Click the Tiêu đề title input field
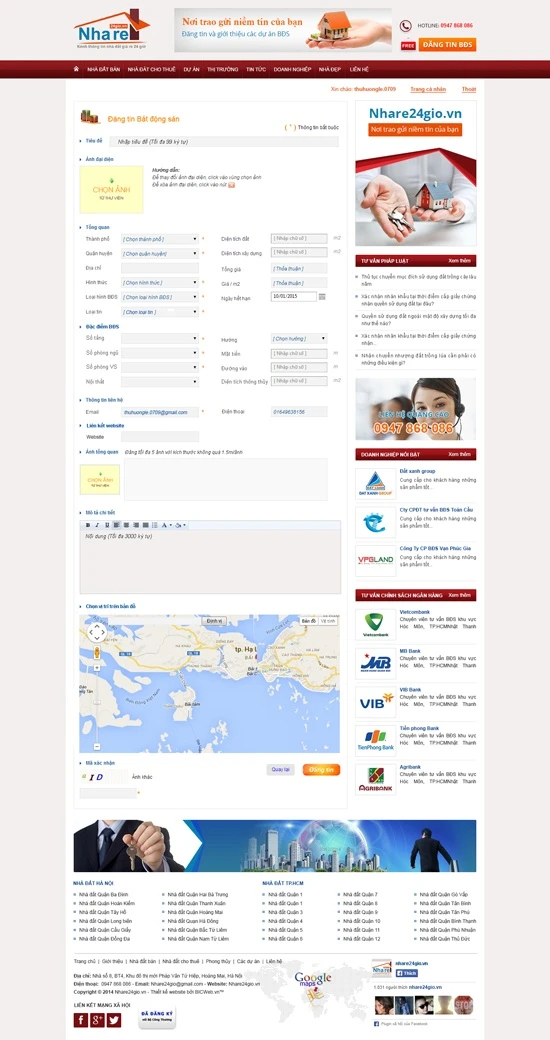The image size is (550, 1040). 224,141
